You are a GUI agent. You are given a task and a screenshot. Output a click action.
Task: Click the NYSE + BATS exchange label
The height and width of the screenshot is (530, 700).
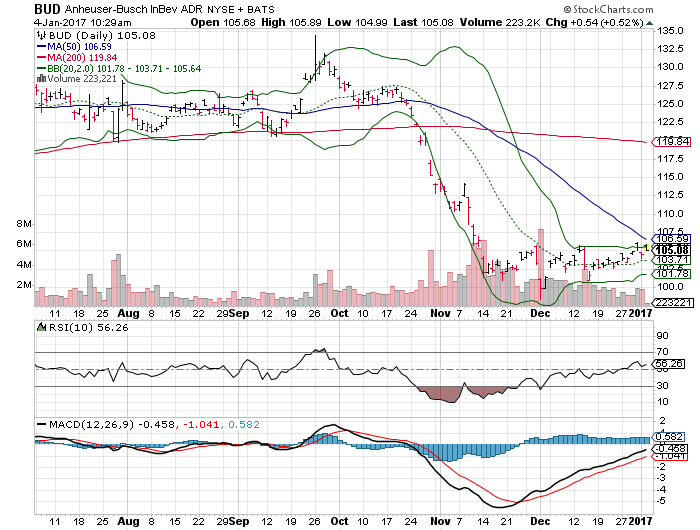coord(241,9)
